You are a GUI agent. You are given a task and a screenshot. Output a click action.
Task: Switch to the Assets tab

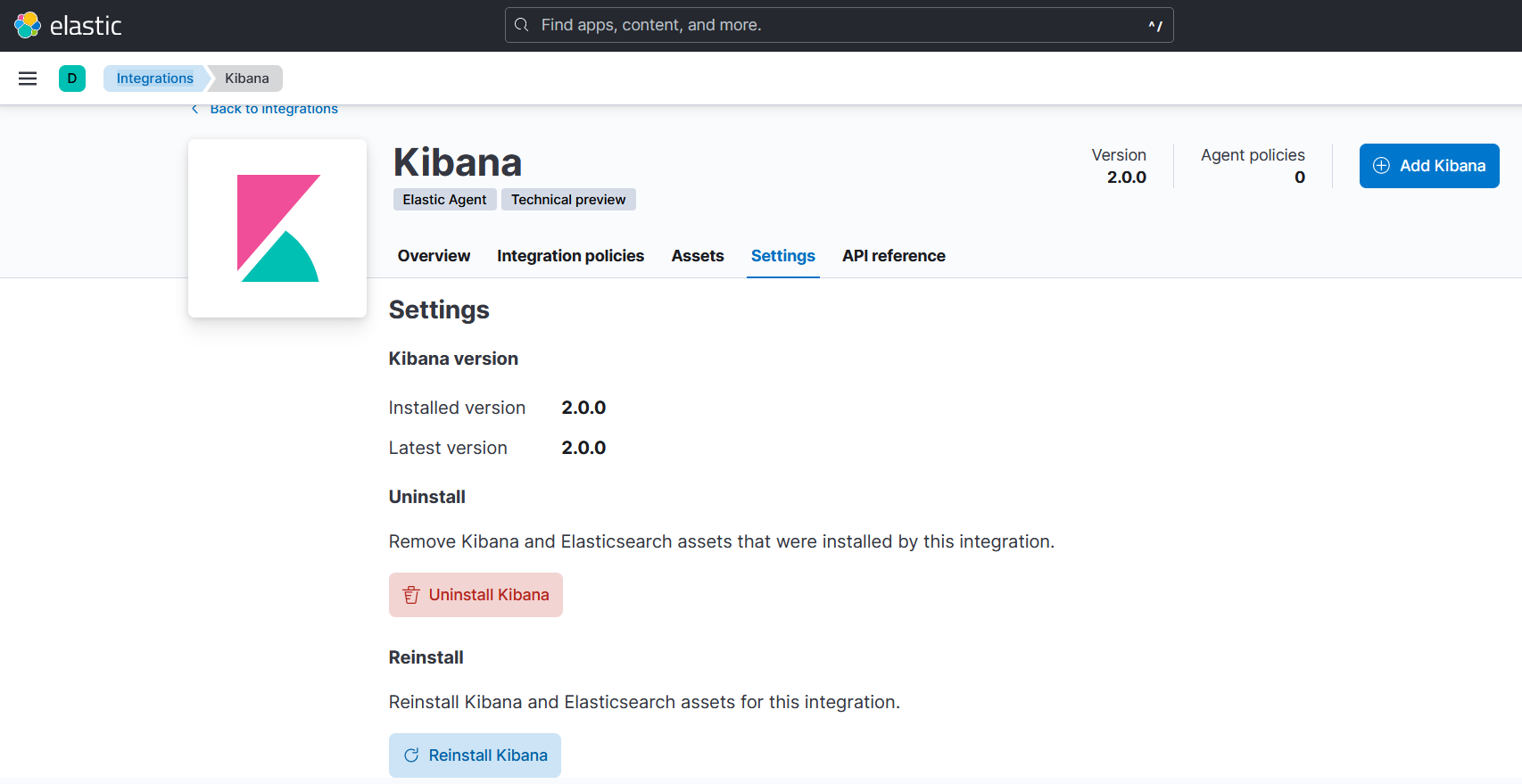[x=698, y=256]
